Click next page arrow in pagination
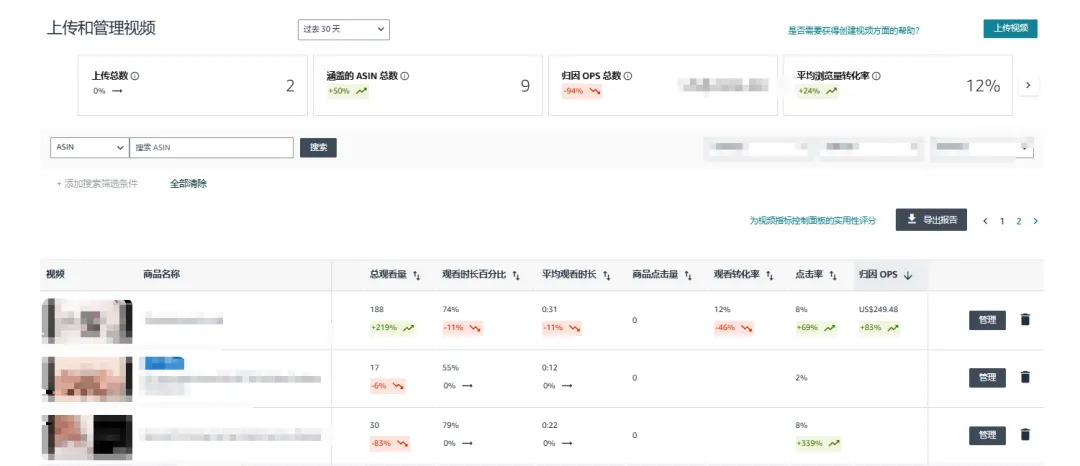This screenshot has width=1080, height=466. 1035,221
